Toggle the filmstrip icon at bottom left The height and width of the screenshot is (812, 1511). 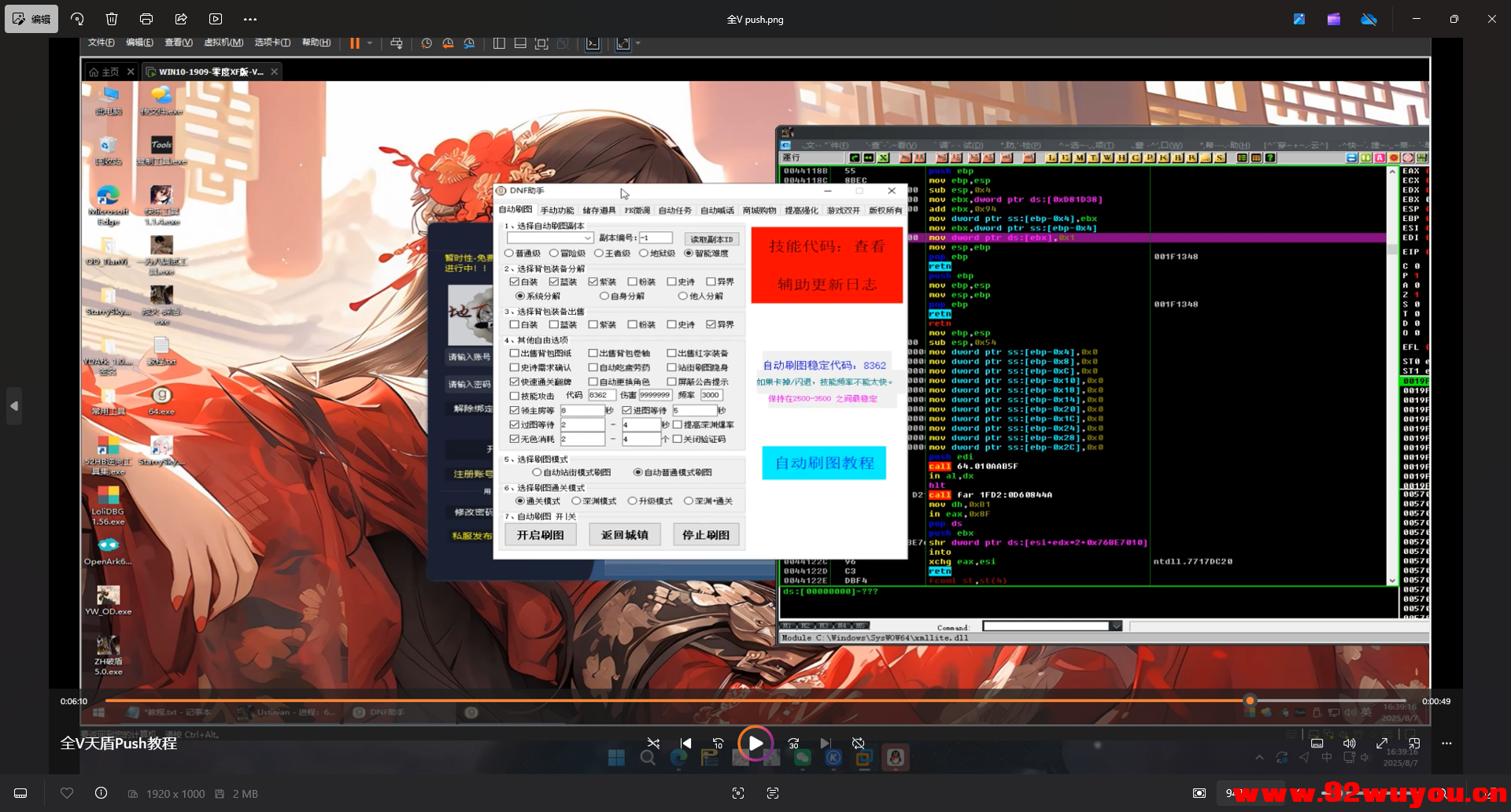21,793
